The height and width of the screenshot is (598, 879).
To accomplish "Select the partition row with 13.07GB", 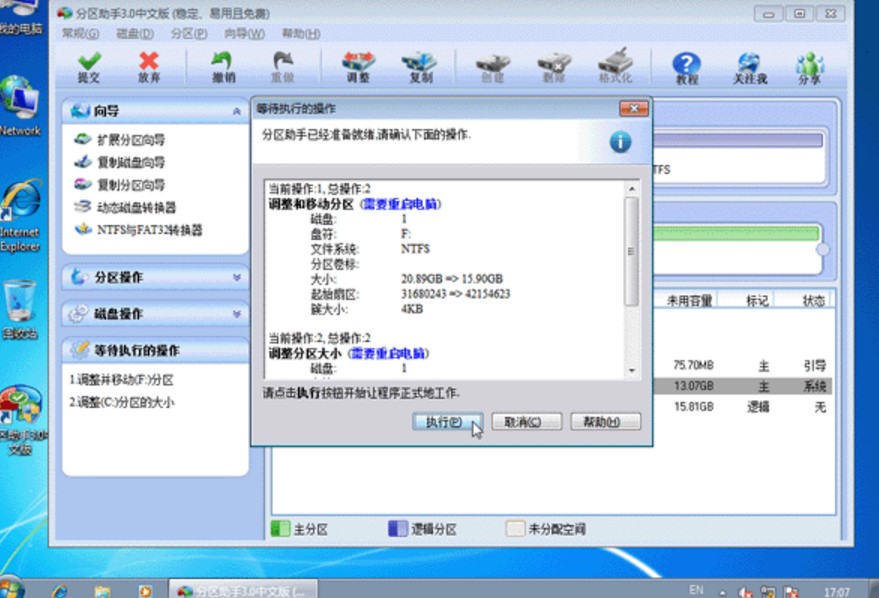I will 742,386.
